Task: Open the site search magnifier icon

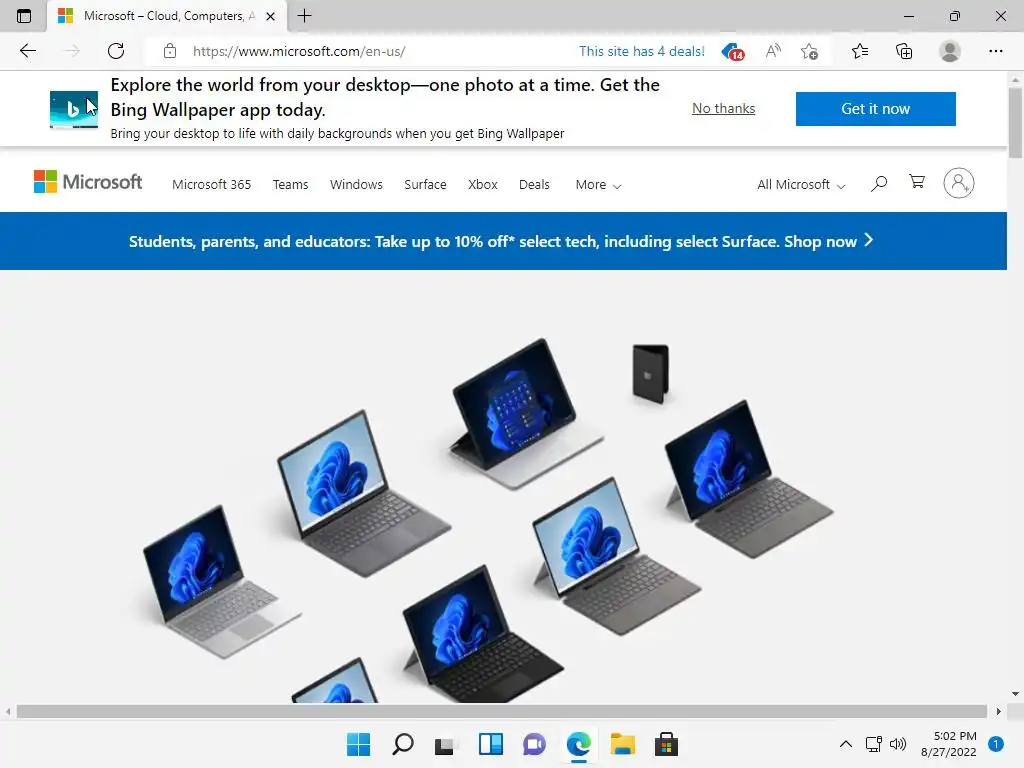Action: (879, 184)
